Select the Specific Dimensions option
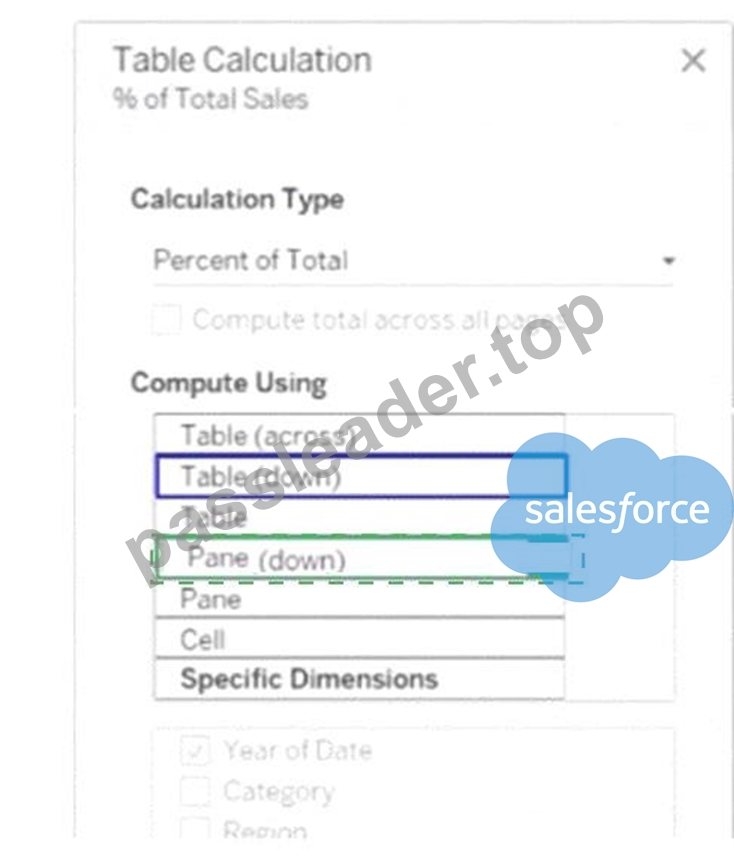 (x=360, y=679)
